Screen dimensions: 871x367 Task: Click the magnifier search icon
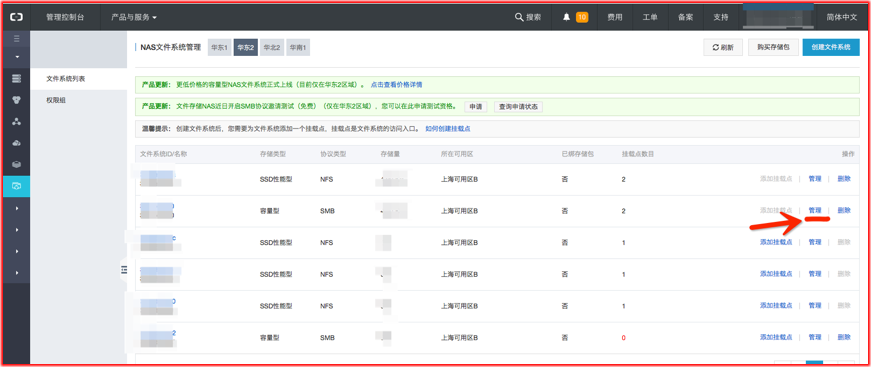pos(519,17)
